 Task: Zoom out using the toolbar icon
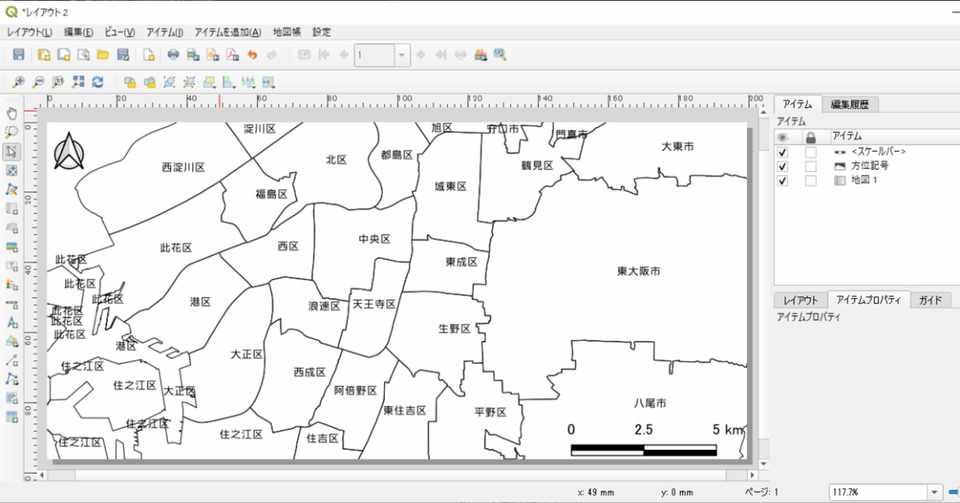tap(38, 82)
